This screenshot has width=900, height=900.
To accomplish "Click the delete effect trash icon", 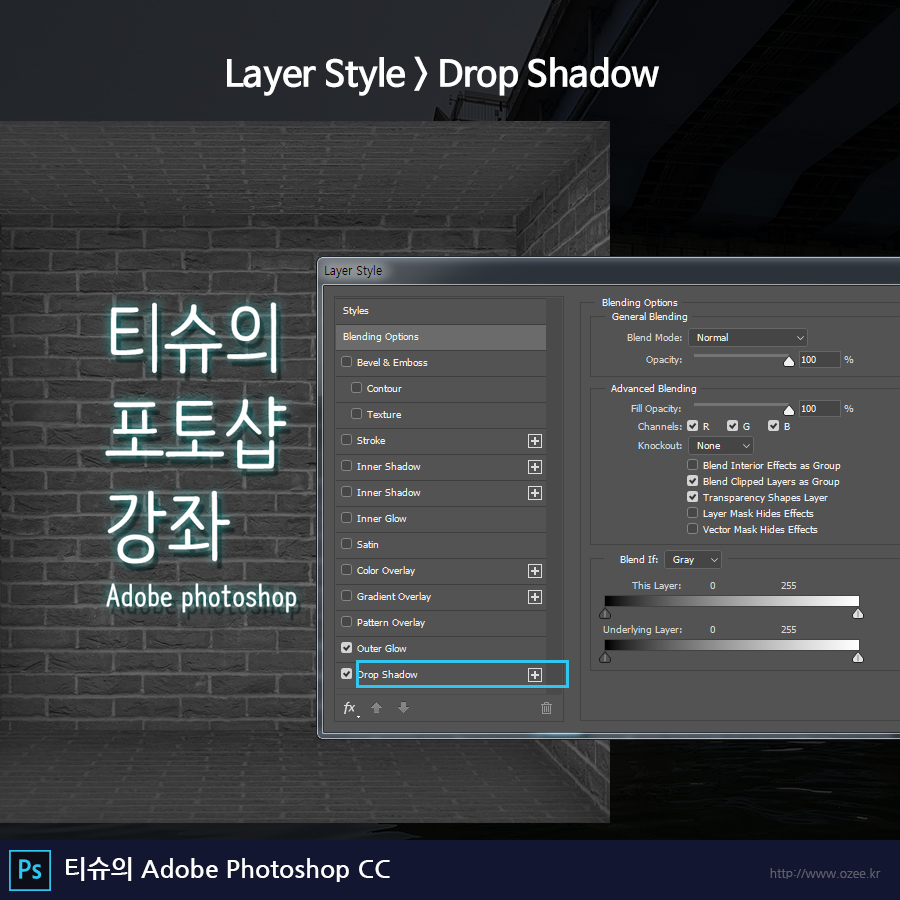I will (x=546, y=708).
